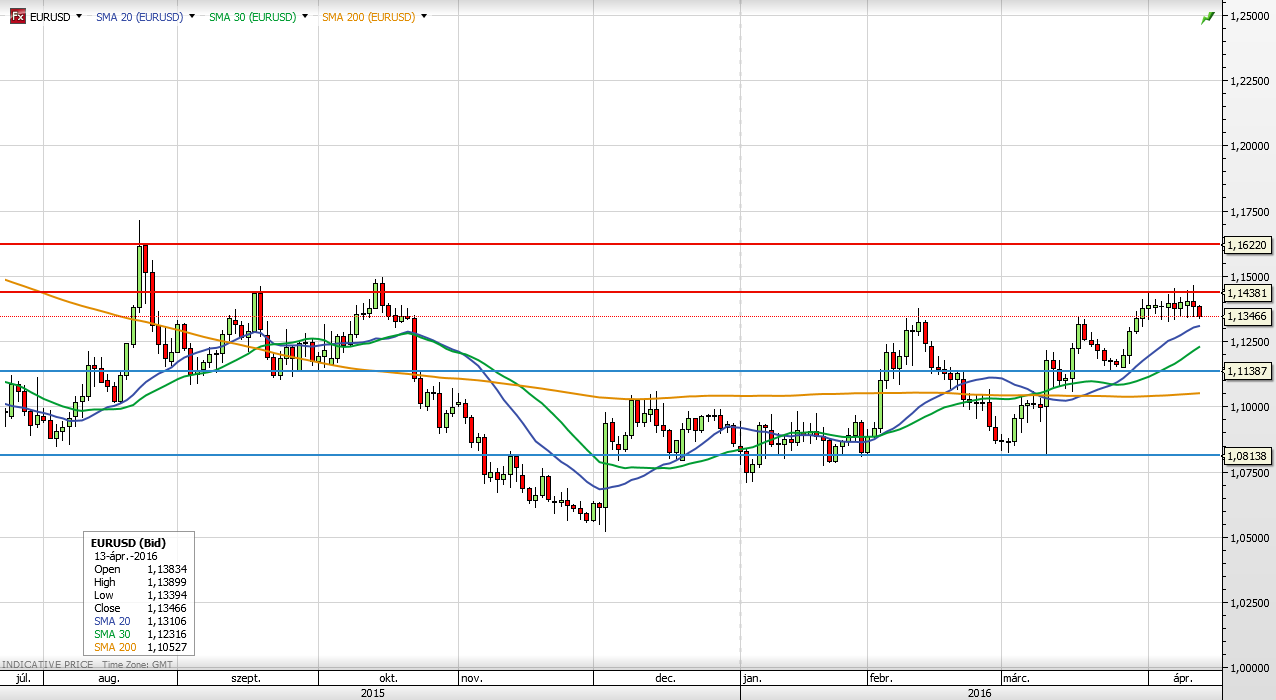
Task: Click the EURUSD (Bid) info box title
Action: click(128, 543)
